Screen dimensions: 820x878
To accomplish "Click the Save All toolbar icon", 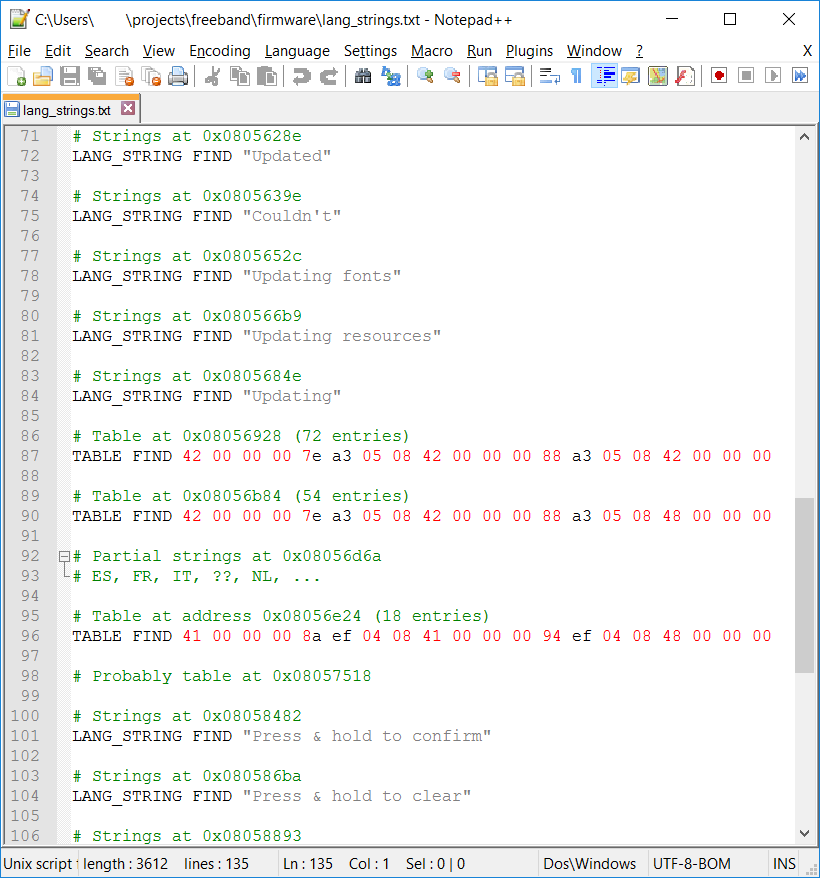I will pyautogui.click(x=97, y=76).
